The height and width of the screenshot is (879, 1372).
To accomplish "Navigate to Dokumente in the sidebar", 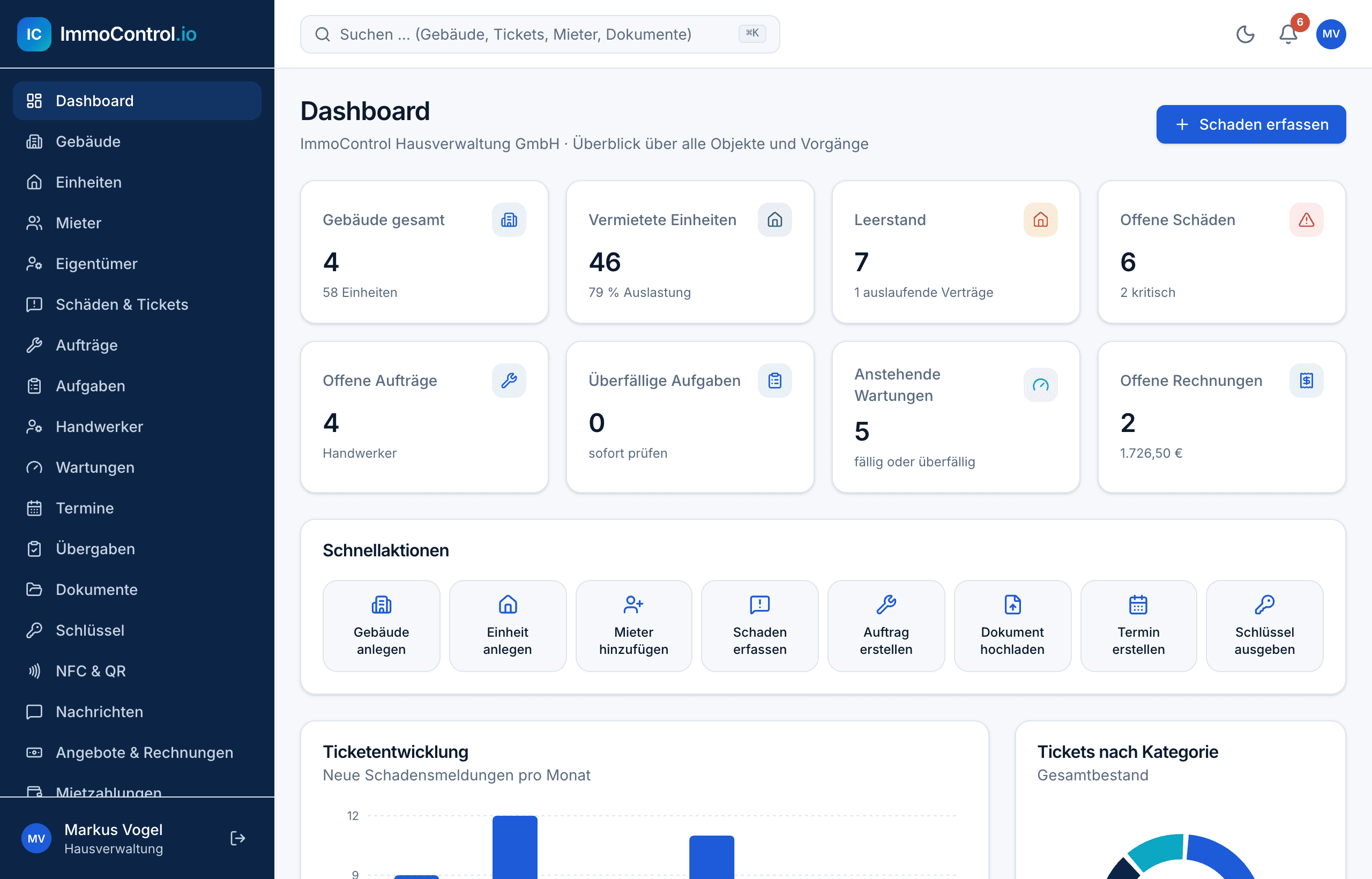I will (137, 590).
